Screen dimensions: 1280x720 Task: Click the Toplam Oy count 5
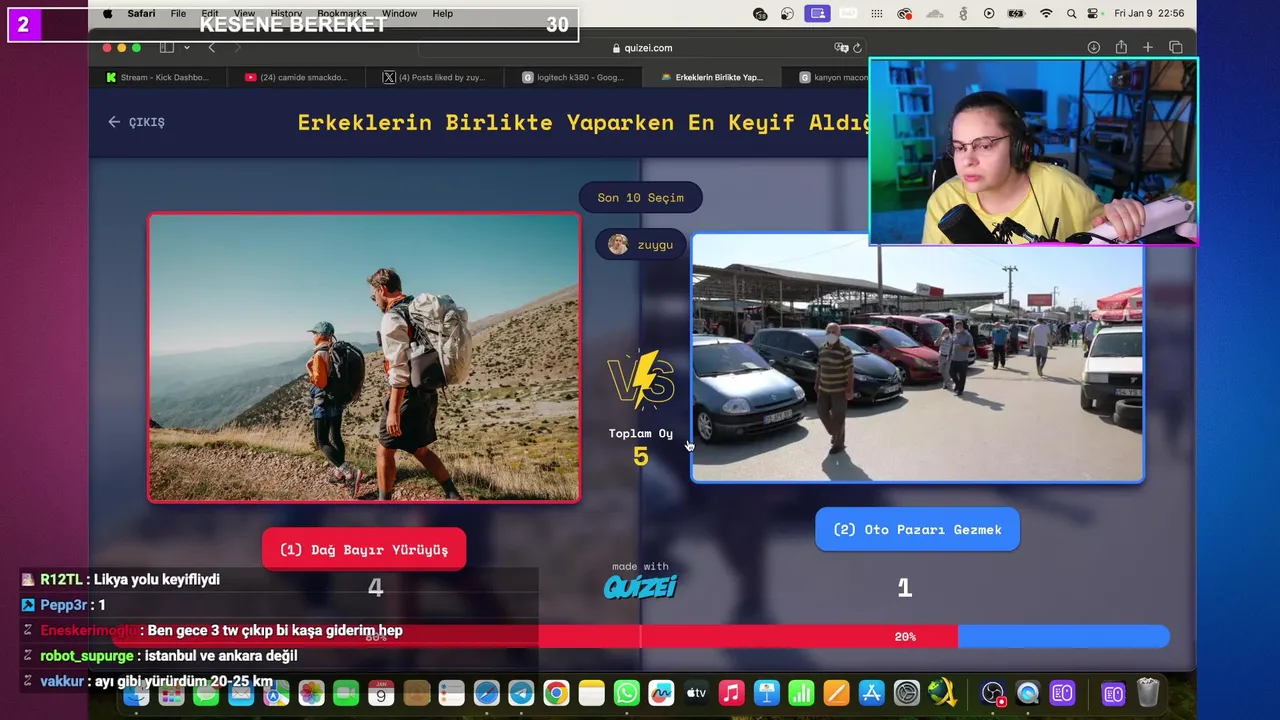641,457
